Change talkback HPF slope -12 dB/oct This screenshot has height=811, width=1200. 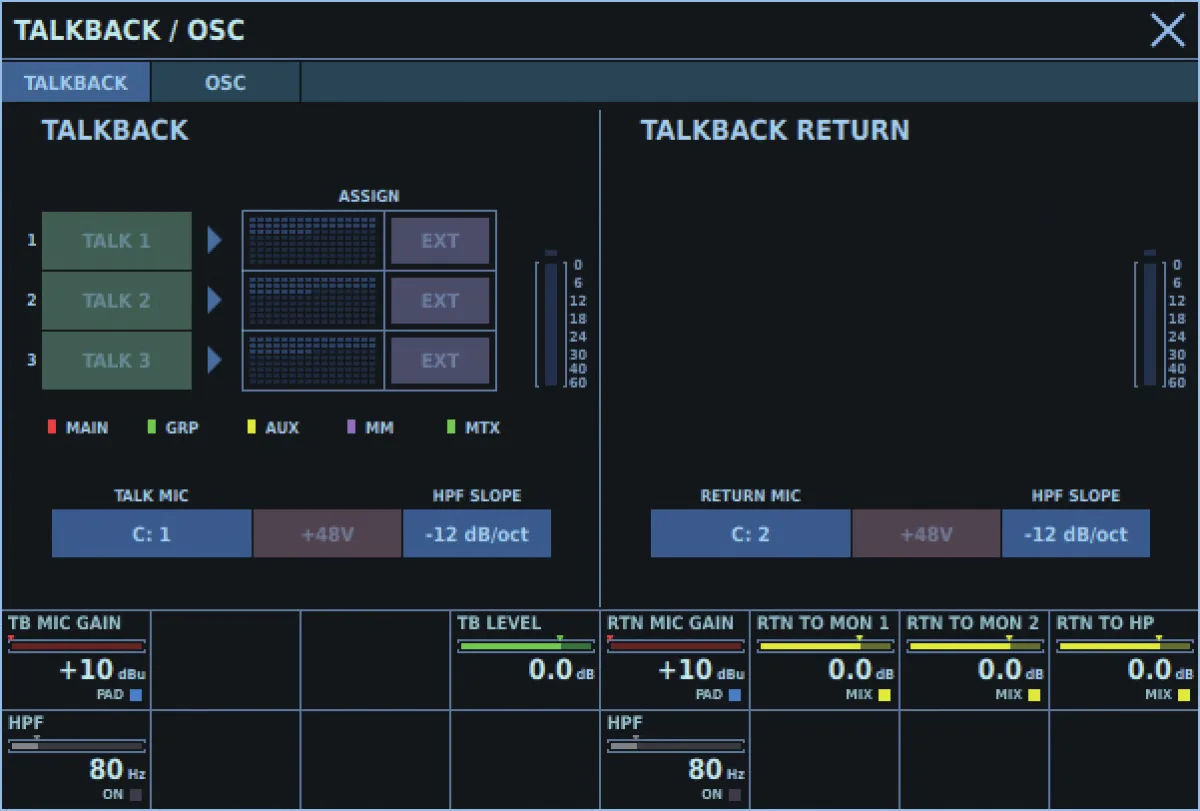coord(477,534)
